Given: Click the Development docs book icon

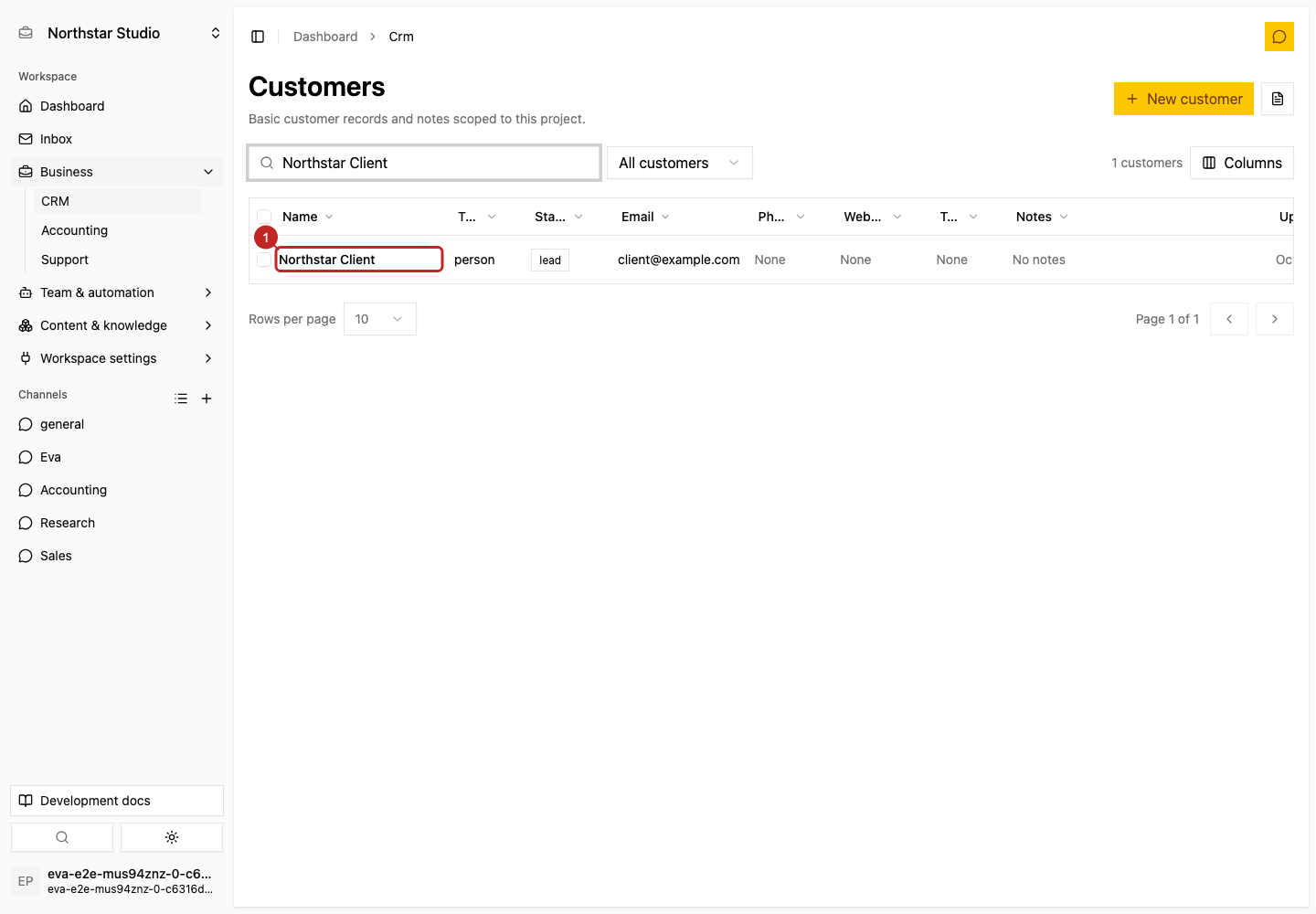Looking at the screenshot, I should pos(26,801).
